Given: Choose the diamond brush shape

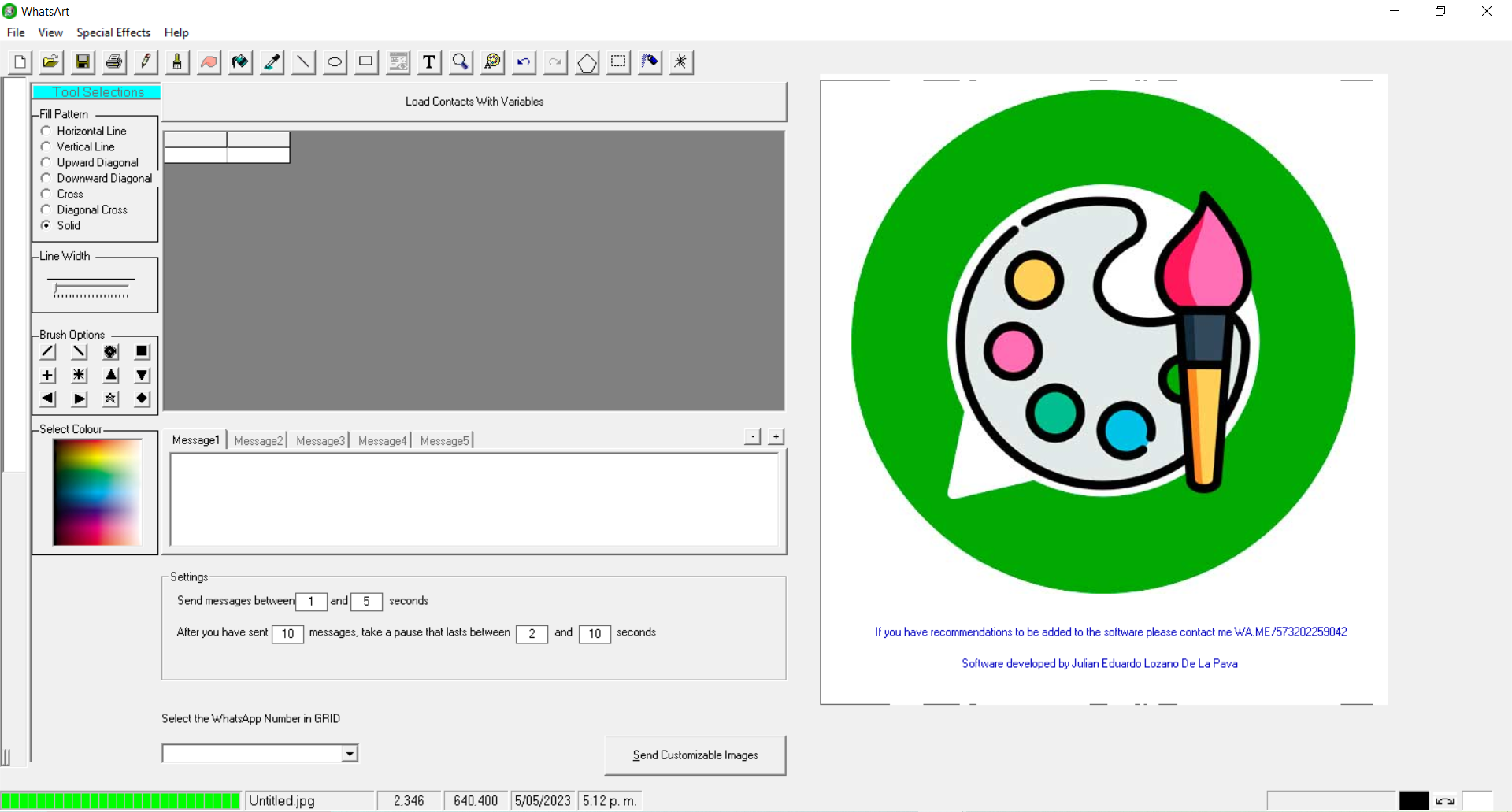Looking at the screenshot, I should pyautogui.click(x=142, y=399).
